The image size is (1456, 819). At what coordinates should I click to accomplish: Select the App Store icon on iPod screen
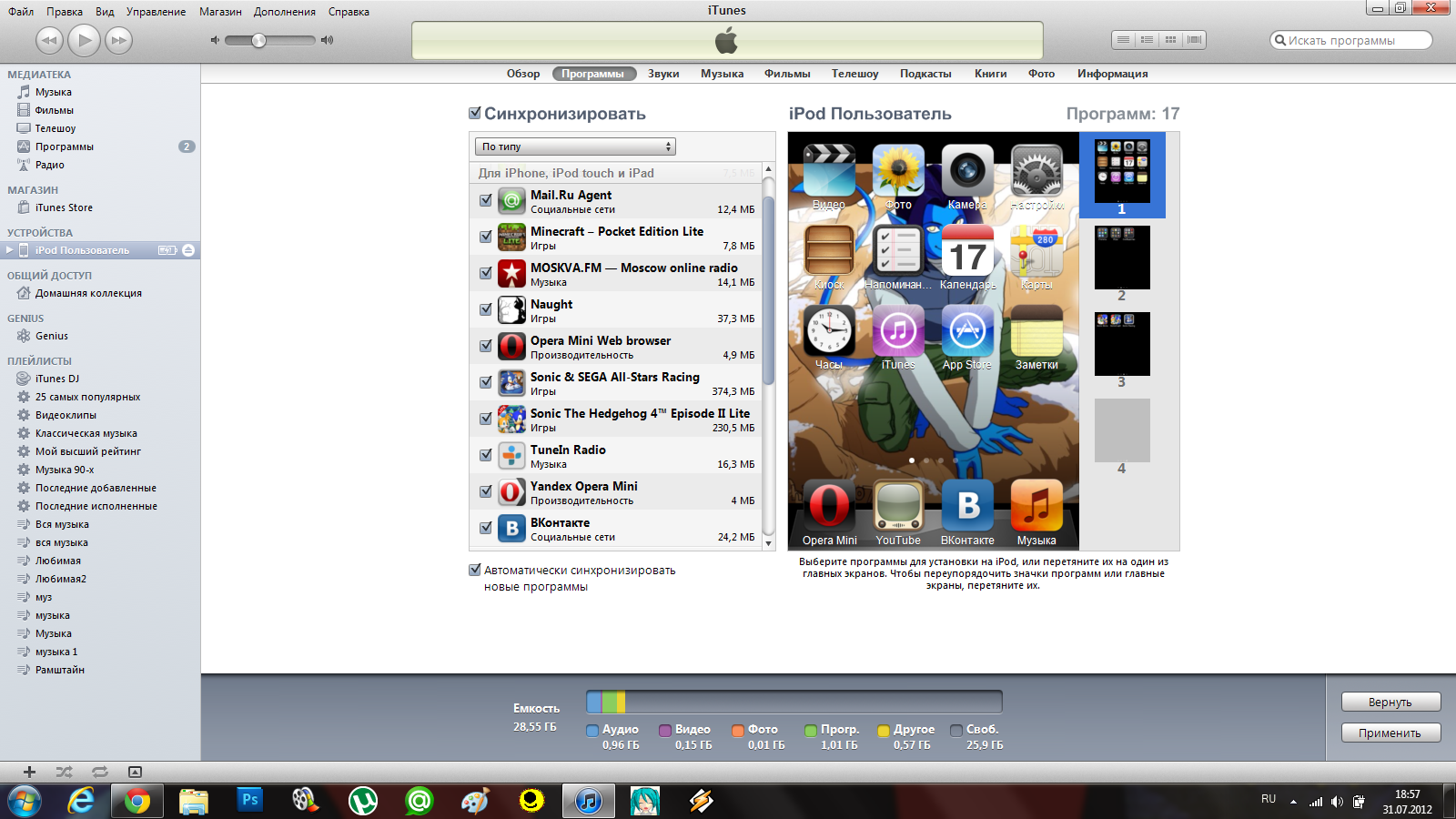pyautogui.click(x=967, y=330)
